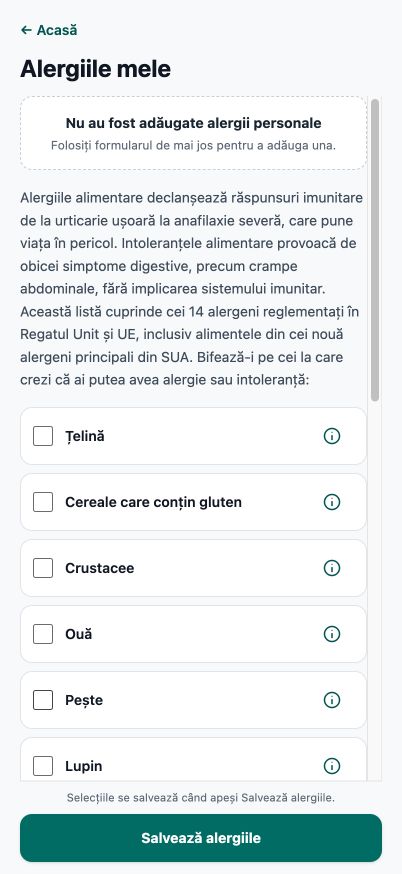The height and width of the screenshot is (874, 402).
Task: Click the vertical scrollbar thumb
Action: tap(375, 250)
